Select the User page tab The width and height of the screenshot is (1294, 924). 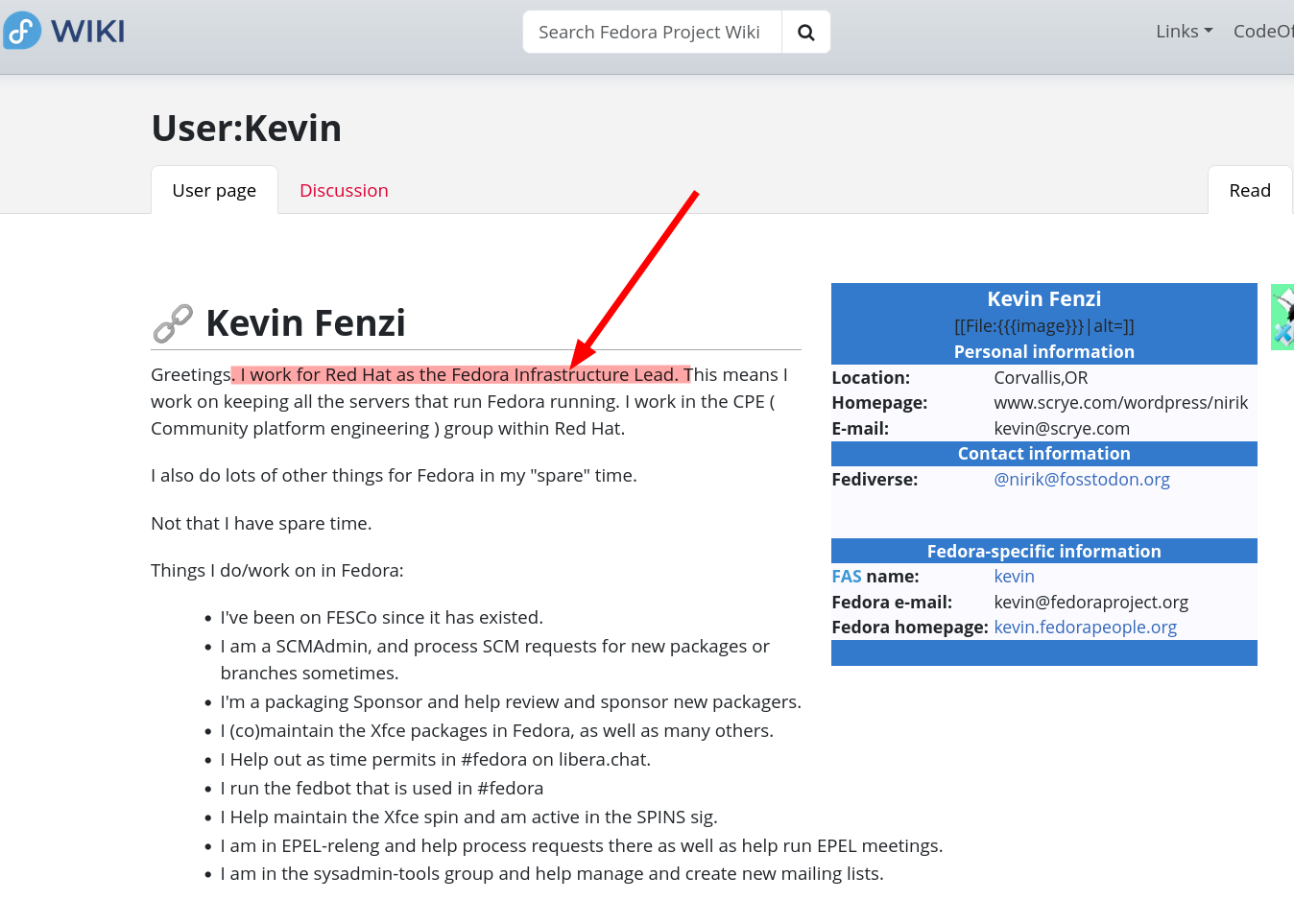point(214,190)
